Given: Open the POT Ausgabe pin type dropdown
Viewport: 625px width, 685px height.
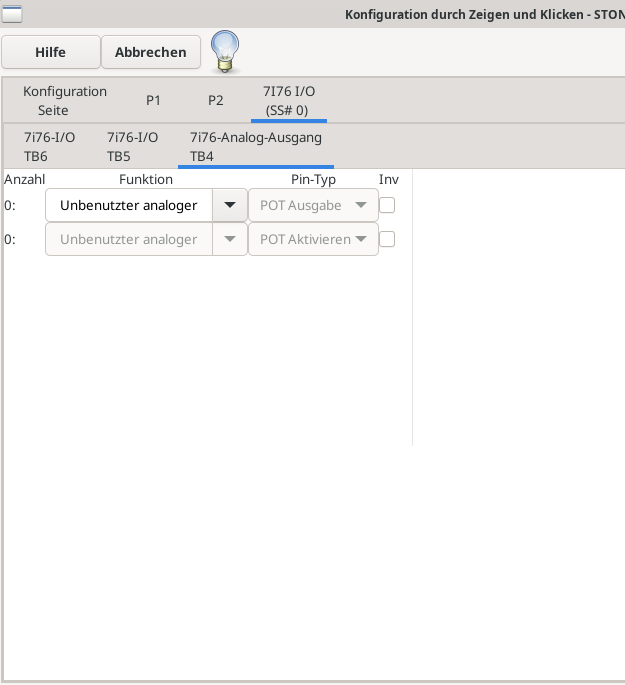Looking at the screenshot, I should pyautogui.click(x=313, y=205).
